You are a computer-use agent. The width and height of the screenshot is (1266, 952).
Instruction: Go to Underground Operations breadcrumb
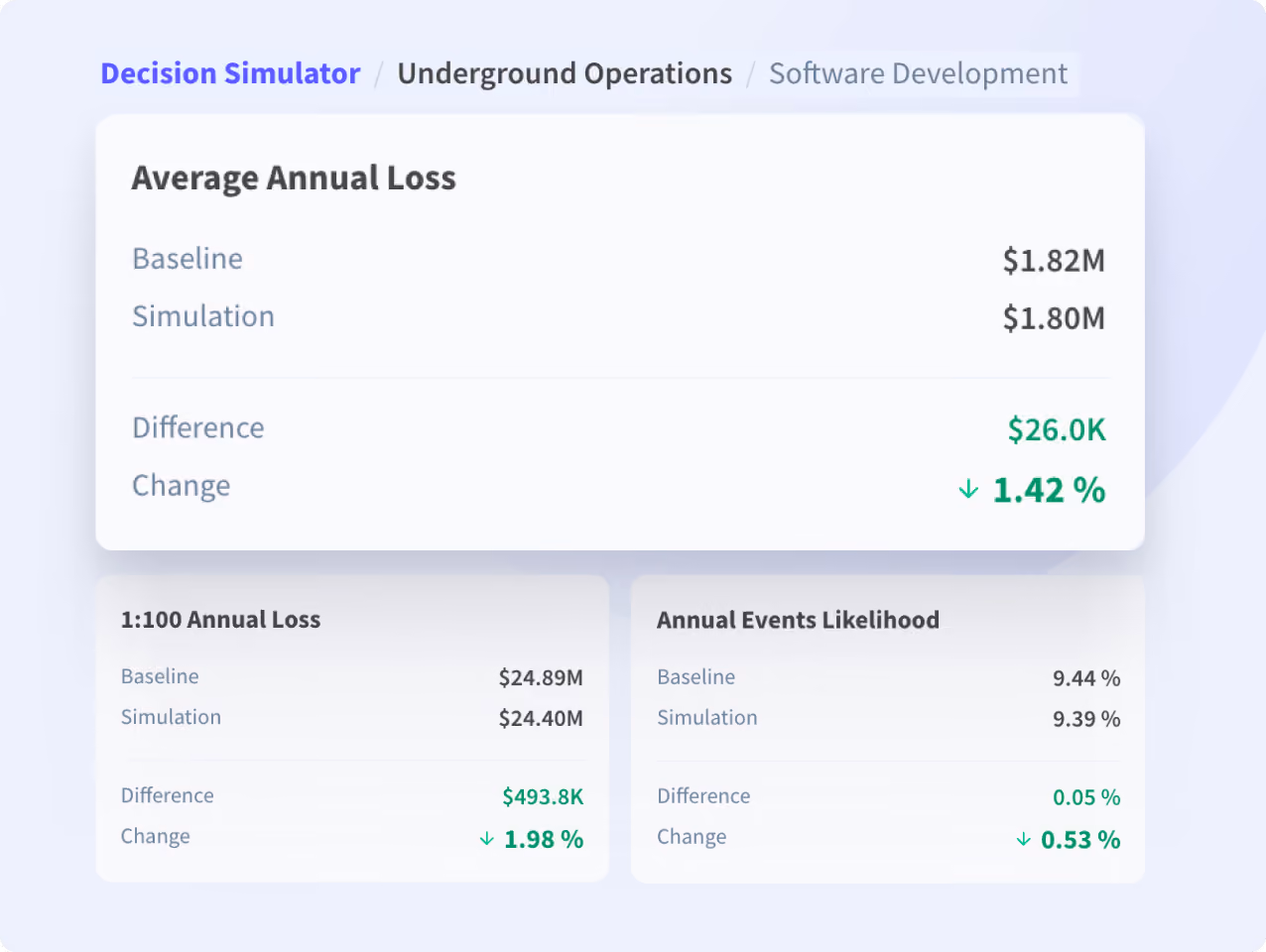click(565, 74)
